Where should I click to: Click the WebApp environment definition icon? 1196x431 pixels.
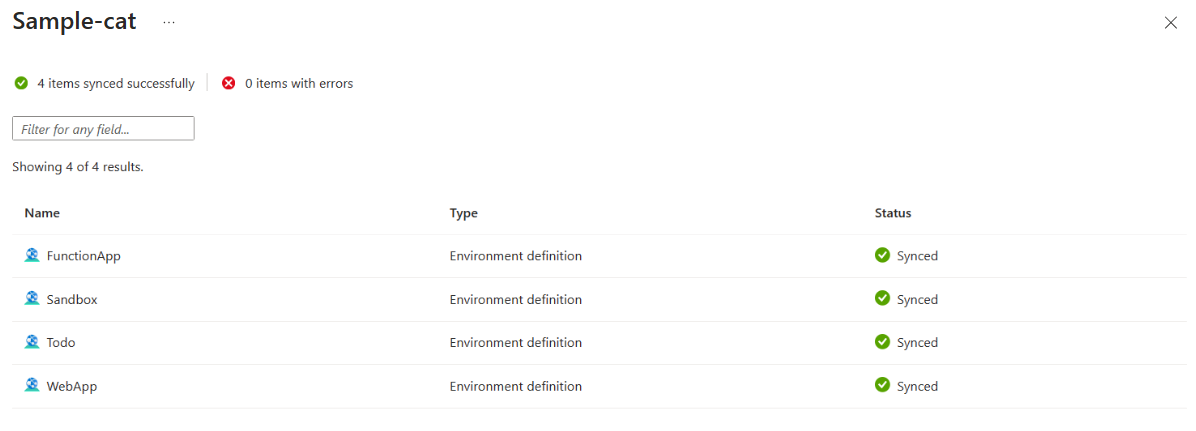point(32,386)
